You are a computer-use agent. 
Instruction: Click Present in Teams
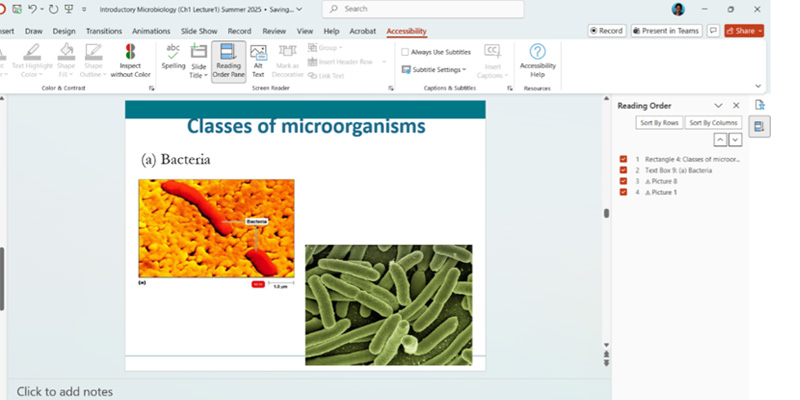pos(666,31)
